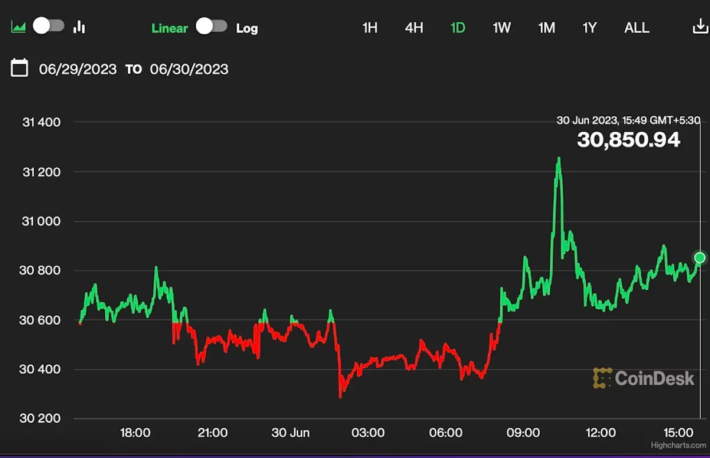Screen dimensions: 710x458
Task: Edit the end date 06/30/2023
Action: (x=189, y=69)
